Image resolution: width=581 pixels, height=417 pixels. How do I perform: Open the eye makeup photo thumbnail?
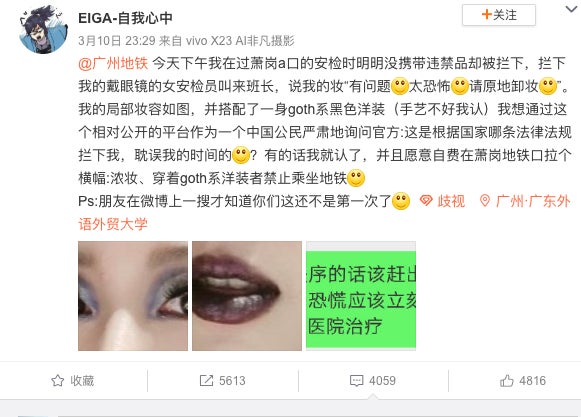click(133, 296)
